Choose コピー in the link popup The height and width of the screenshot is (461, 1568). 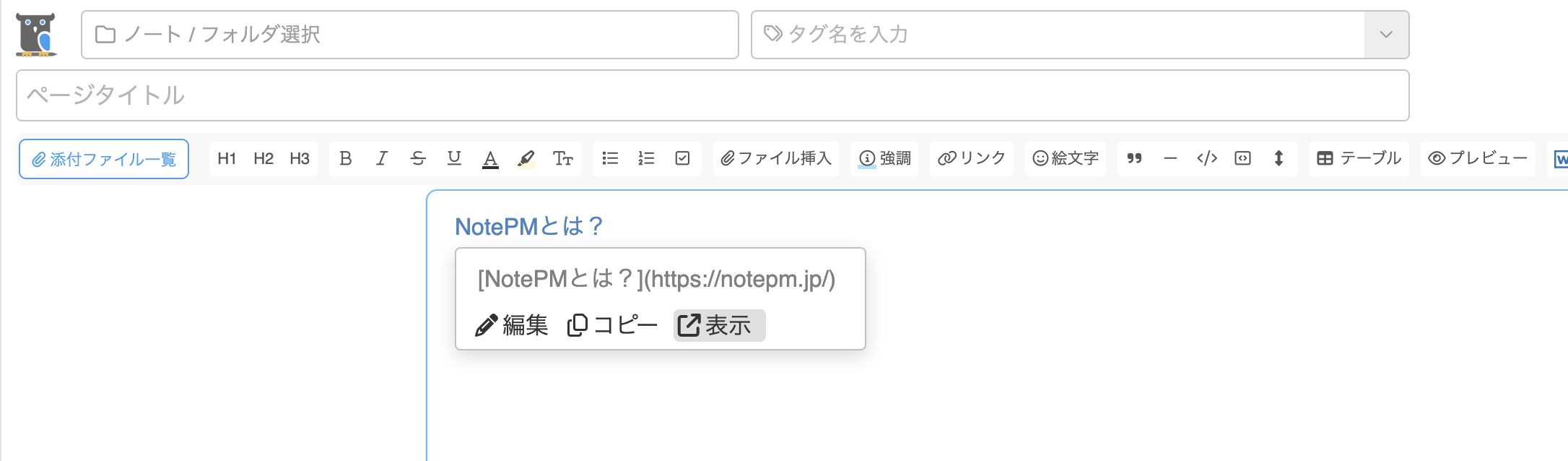[x=613, y=325]
